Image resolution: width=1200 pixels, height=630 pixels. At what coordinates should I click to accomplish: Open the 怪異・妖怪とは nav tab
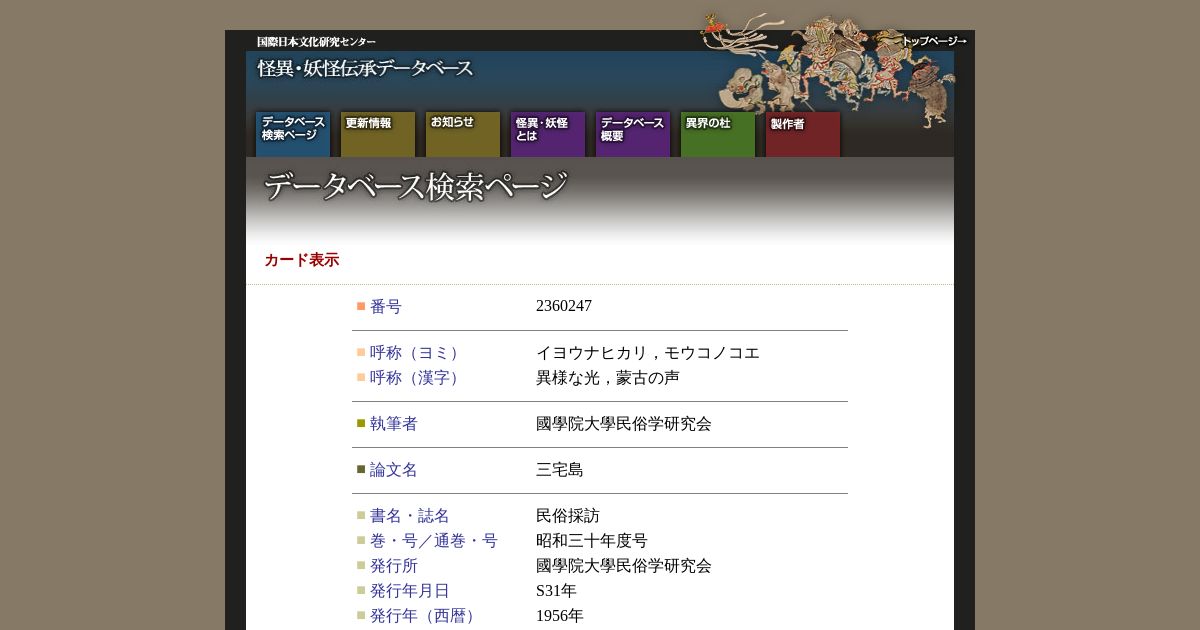pyautogui.click(x=548, y=134)
